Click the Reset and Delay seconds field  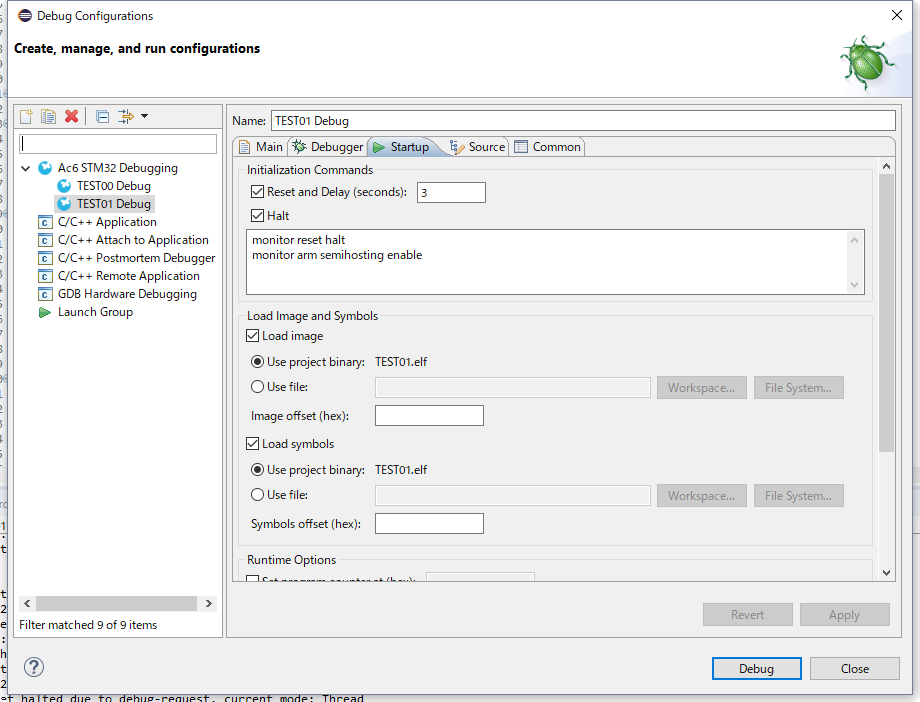450,192
